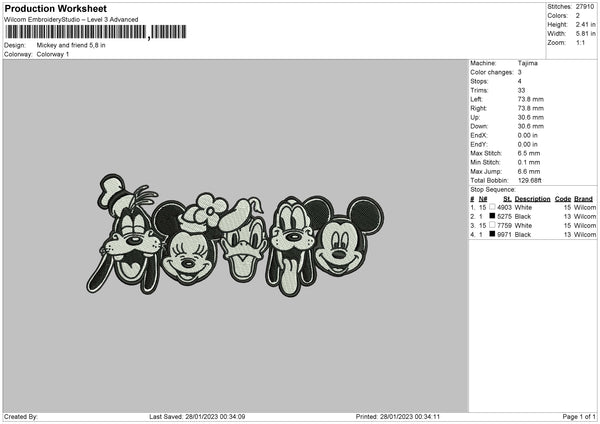Click the Machine value Tajima
The height and width of the screenshot is (424, 600).
coord(528,63)
